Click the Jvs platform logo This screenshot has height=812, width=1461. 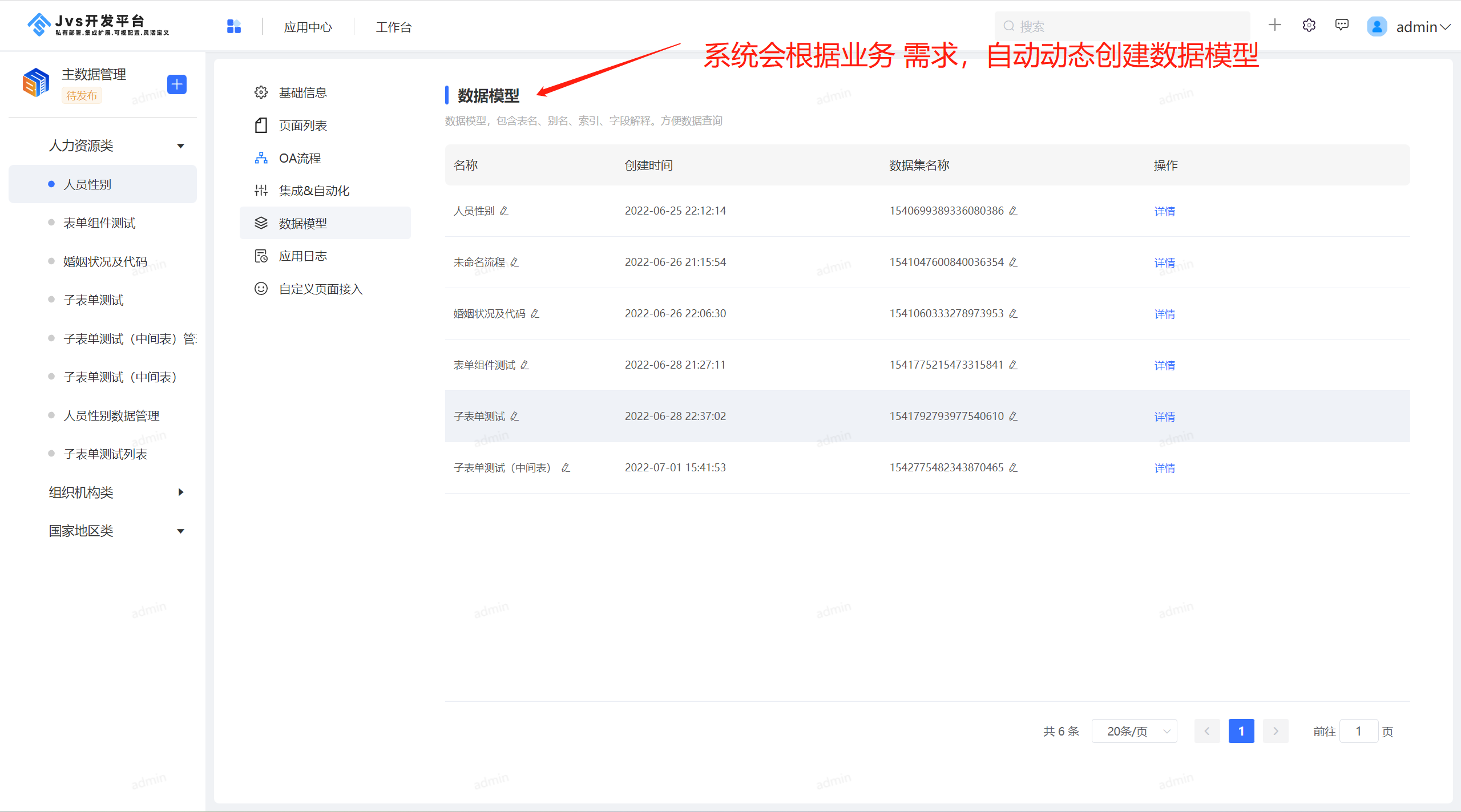[x=98, y=25]
